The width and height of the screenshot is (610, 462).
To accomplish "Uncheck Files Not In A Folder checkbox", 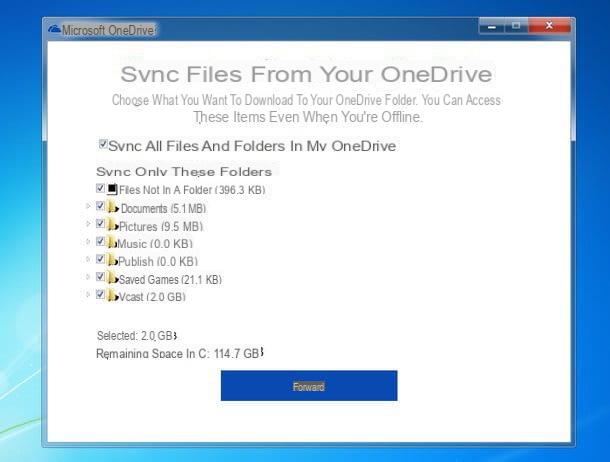I will tap(100, 188).
